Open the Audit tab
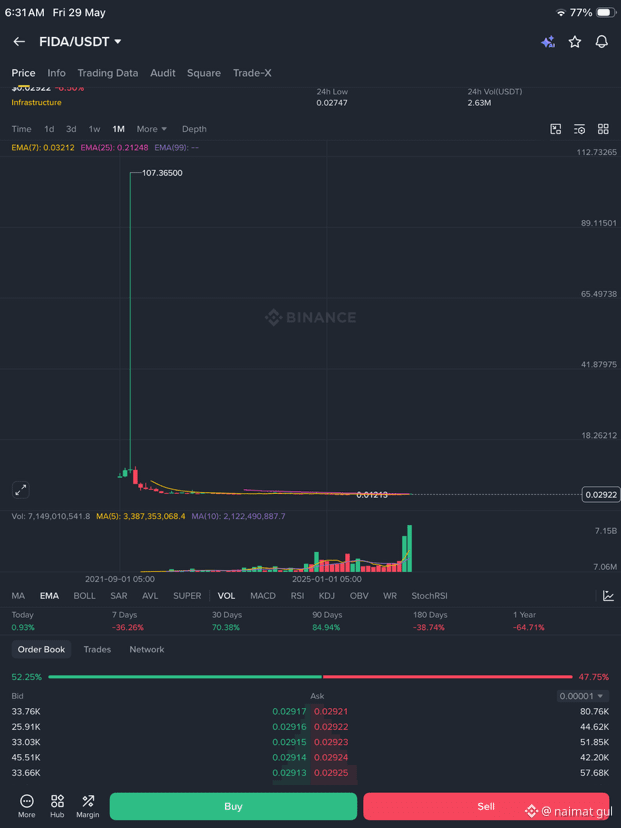621x828 pixels. (163, 73)
